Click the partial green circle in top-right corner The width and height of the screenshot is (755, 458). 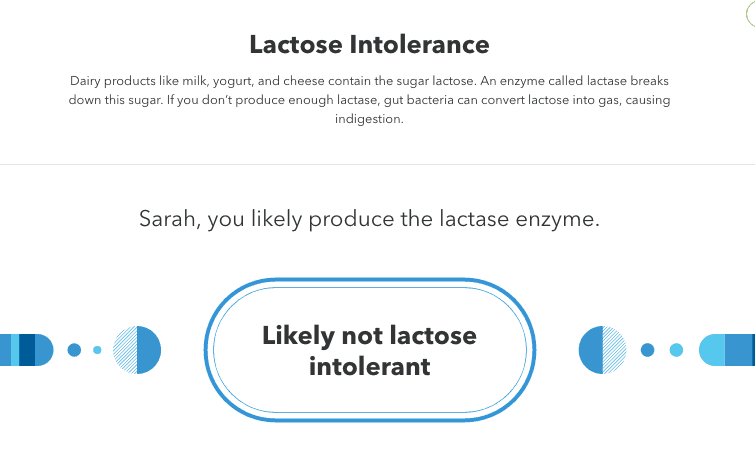click(751, 13)
